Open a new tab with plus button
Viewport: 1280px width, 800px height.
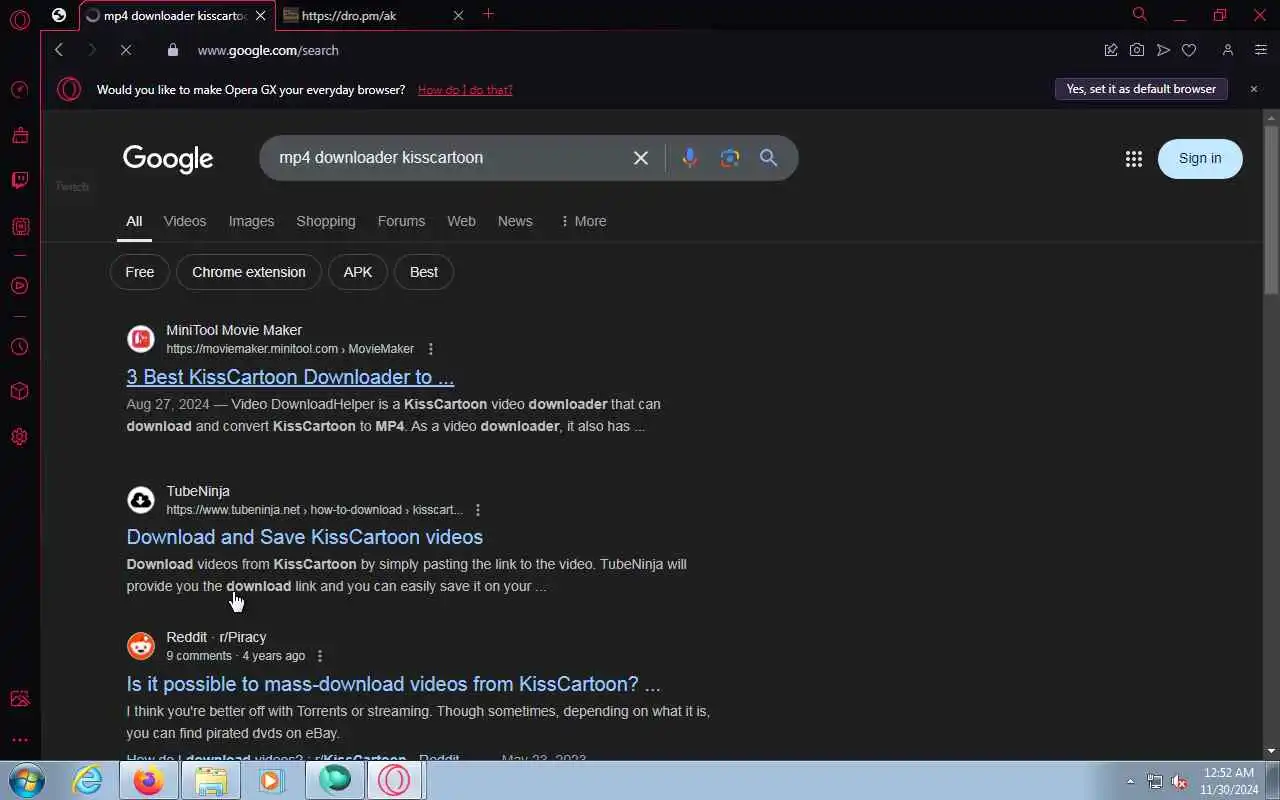pos(488,14)
